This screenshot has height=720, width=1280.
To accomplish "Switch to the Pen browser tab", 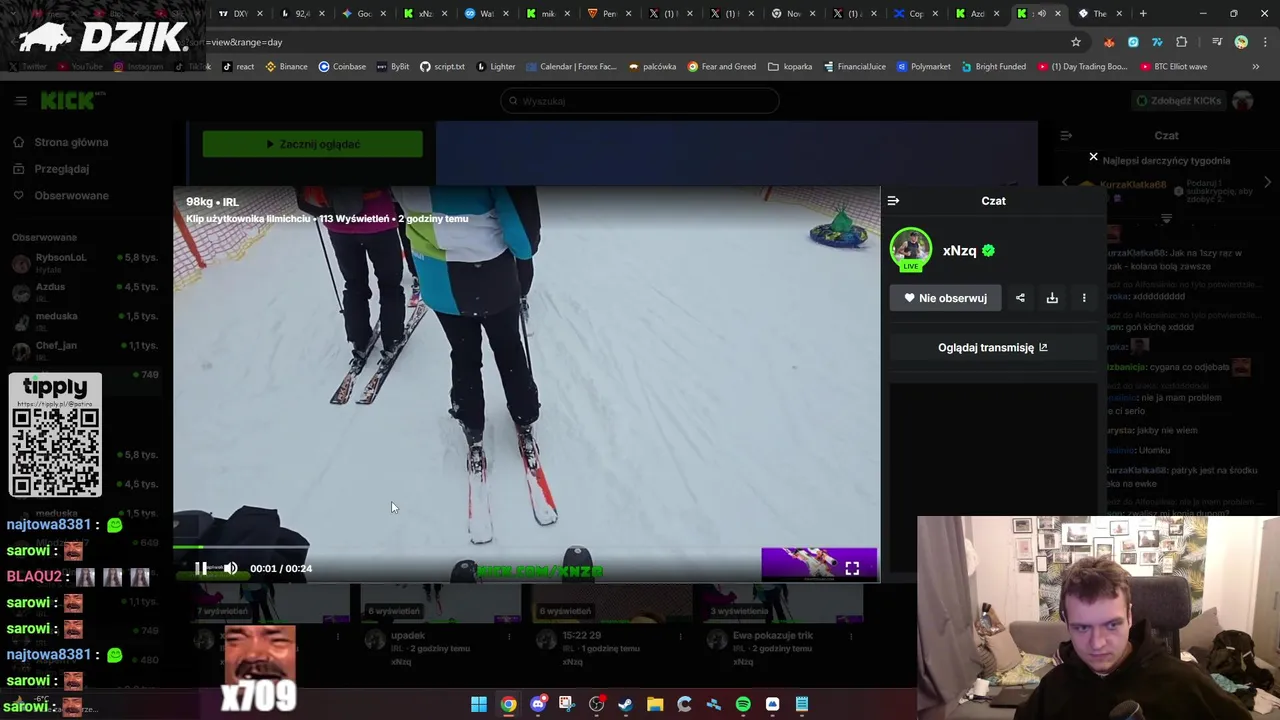I will (609, 13).
